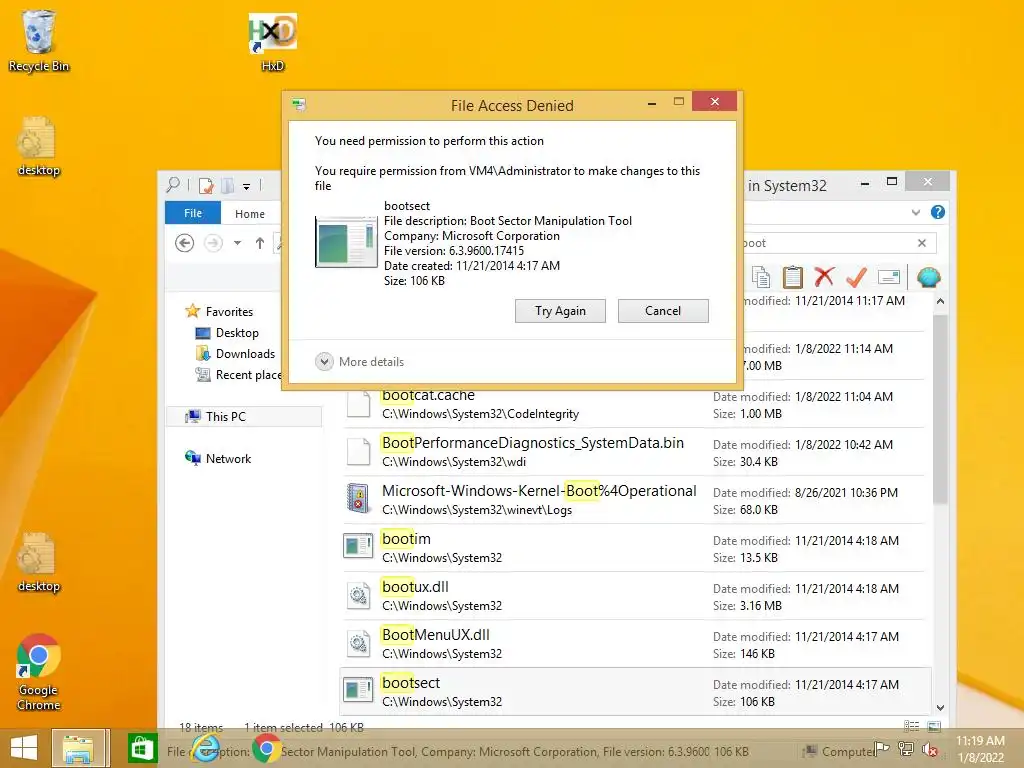
Task: Open recent locations dropdown arrow
Action: point(237,243)
